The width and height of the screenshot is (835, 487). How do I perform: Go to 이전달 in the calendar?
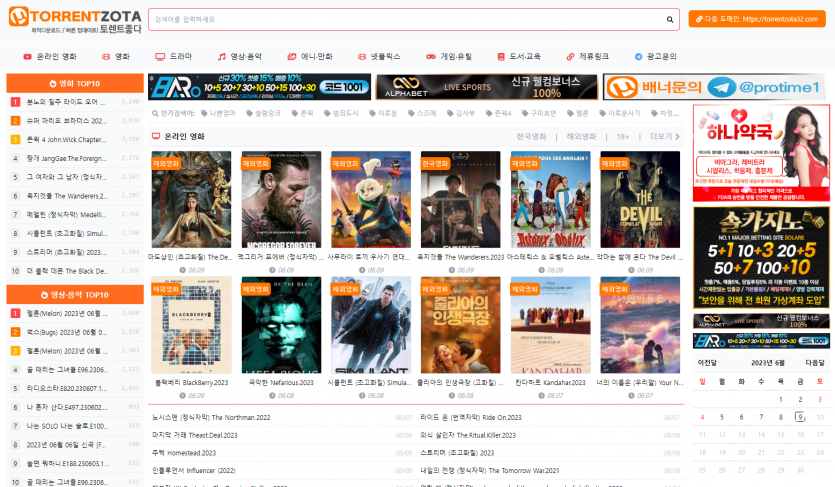[x=707, y=362]
